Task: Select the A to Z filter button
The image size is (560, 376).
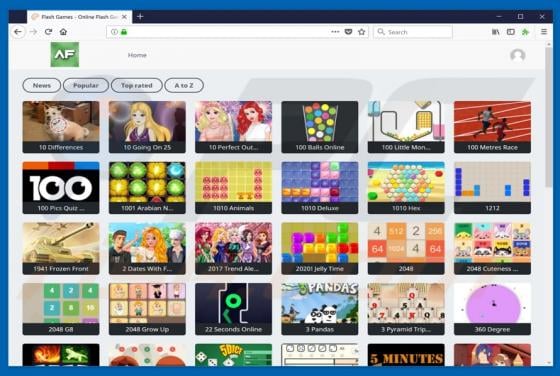Action: coord(184,85)
